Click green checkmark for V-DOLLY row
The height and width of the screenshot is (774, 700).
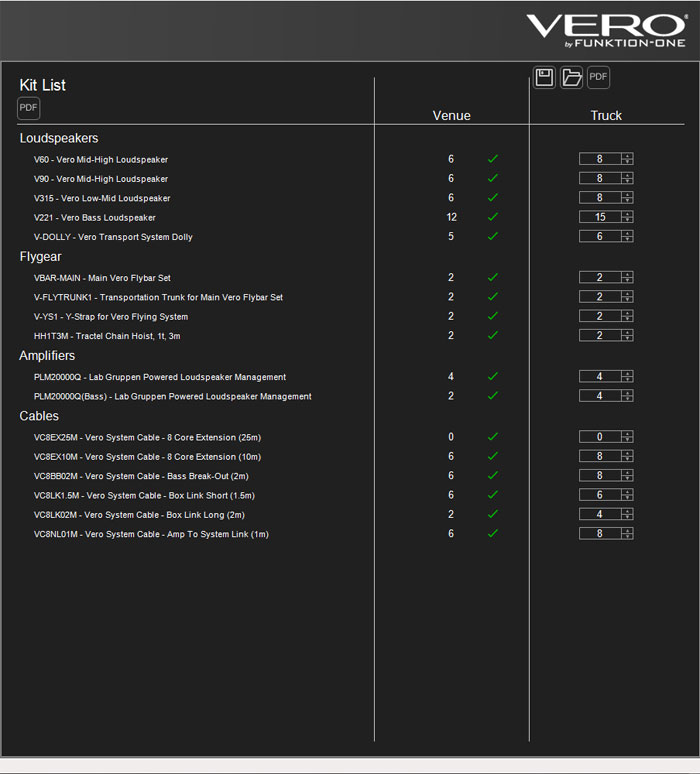point(493,236)
